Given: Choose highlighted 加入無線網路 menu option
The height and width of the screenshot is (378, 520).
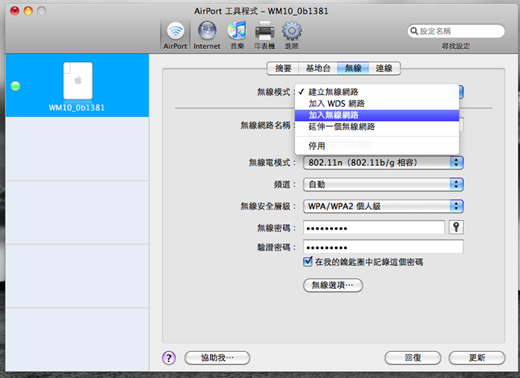Looking at the screenshot, I should click(x=377, y=115).
